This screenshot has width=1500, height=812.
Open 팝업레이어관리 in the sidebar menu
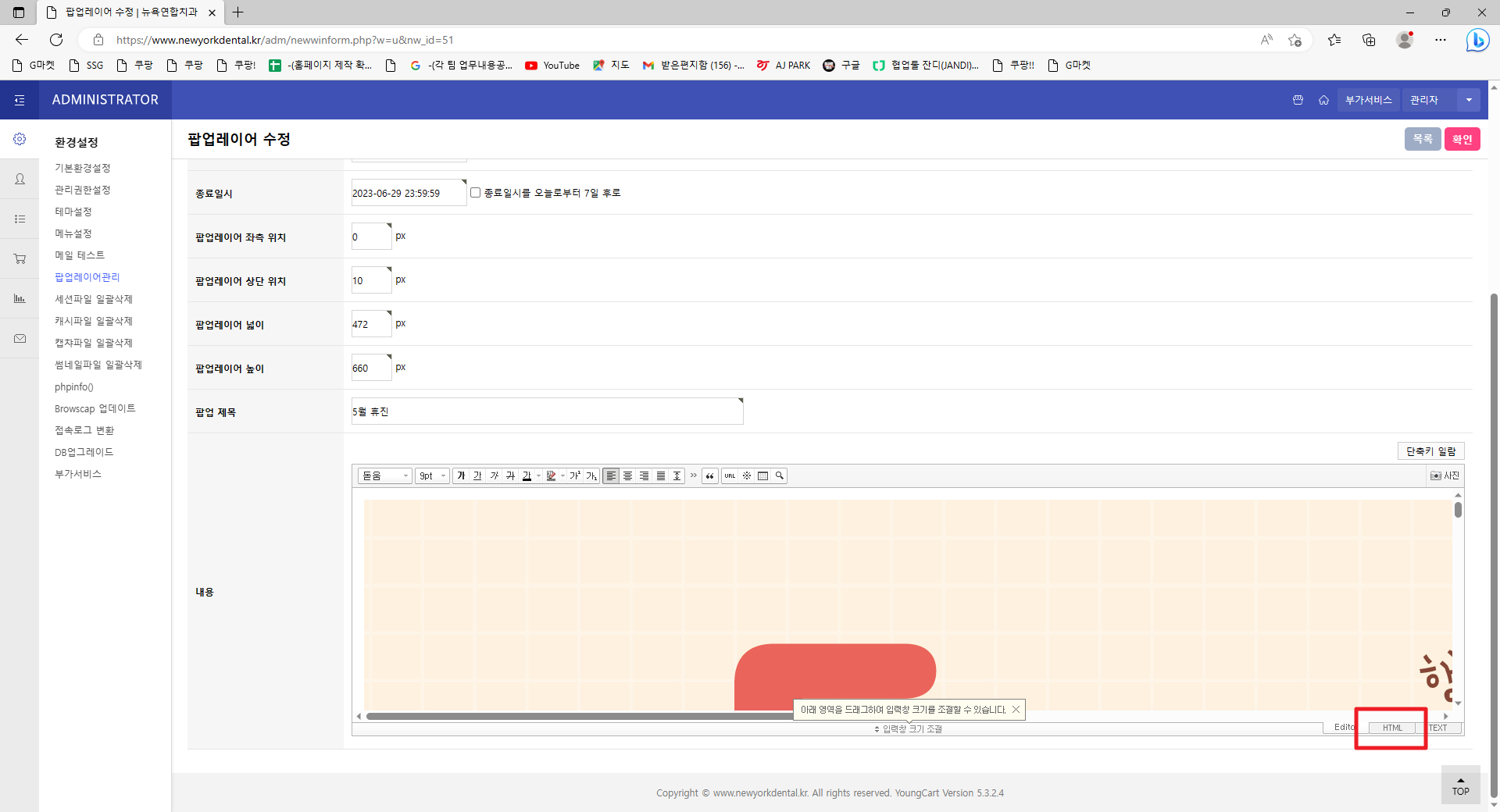(x=87, y=277)
